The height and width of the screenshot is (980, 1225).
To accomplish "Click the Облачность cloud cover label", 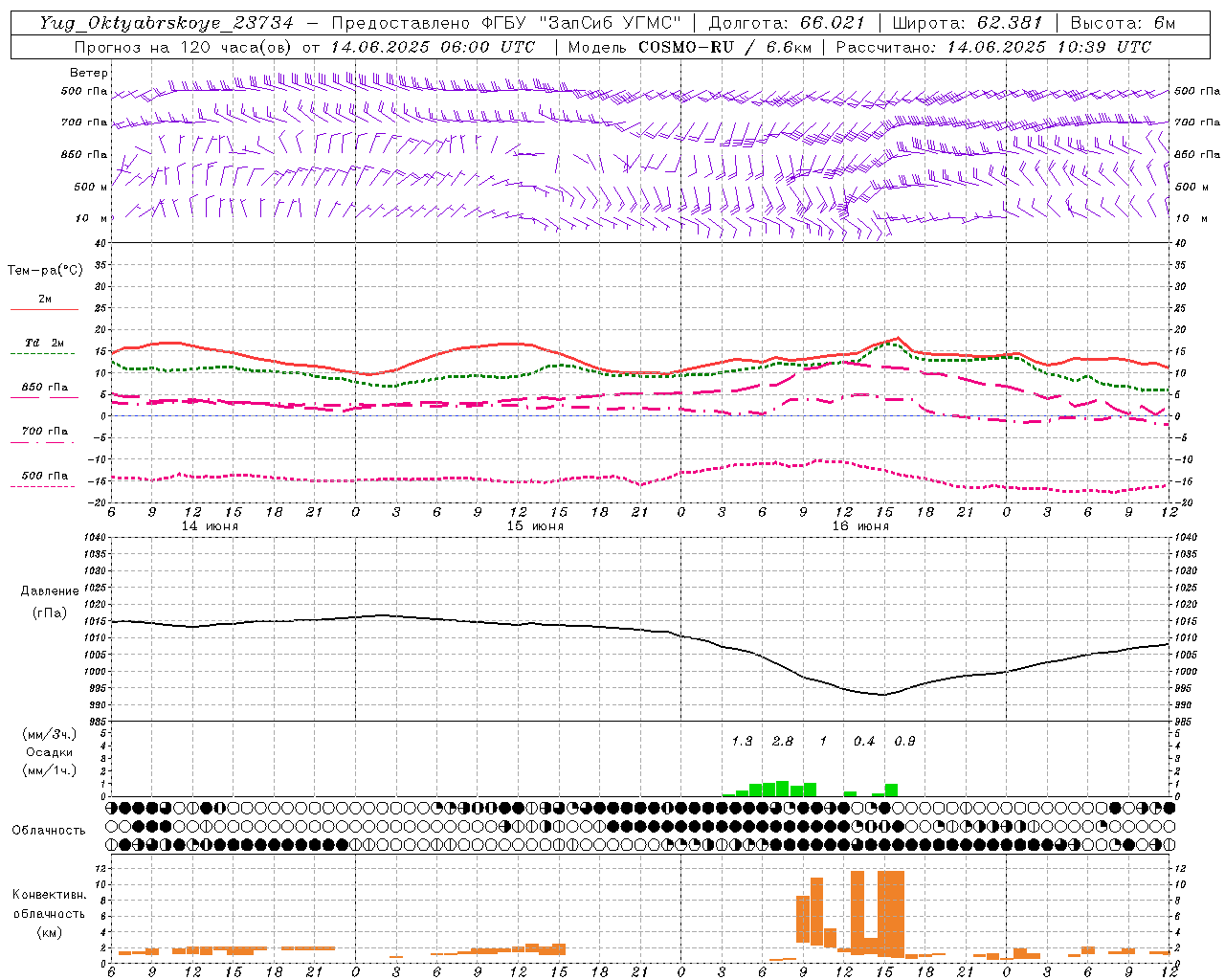I will 49,830.
